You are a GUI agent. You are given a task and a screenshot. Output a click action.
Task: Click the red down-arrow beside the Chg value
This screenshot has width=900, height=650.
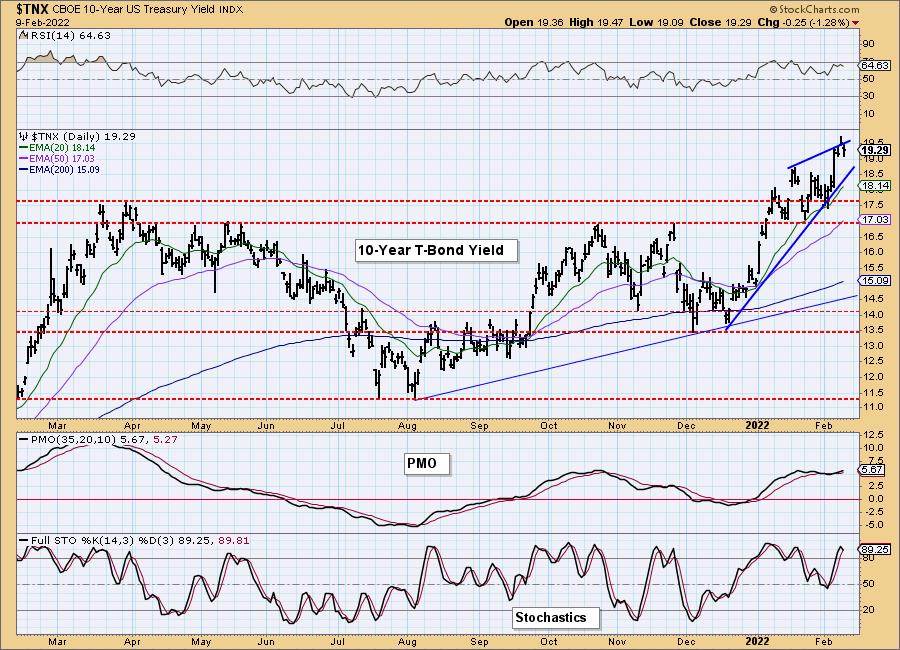[x=856, y=23]
